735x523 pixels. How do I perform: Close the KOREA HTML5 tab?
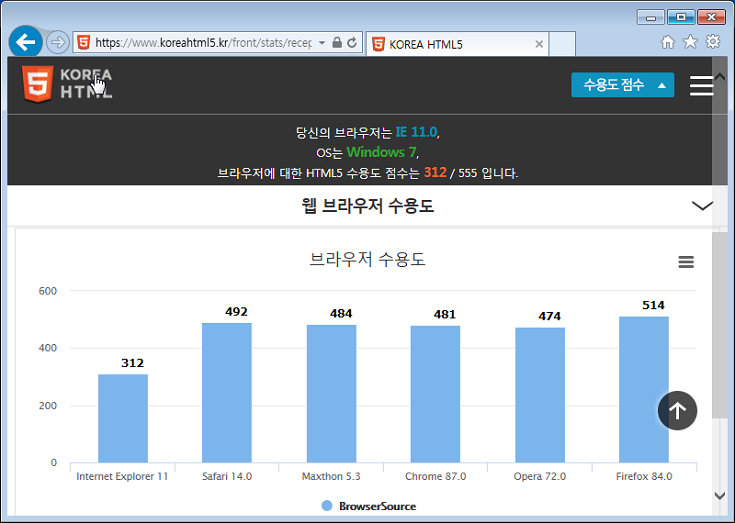click(x=539, y=44)
